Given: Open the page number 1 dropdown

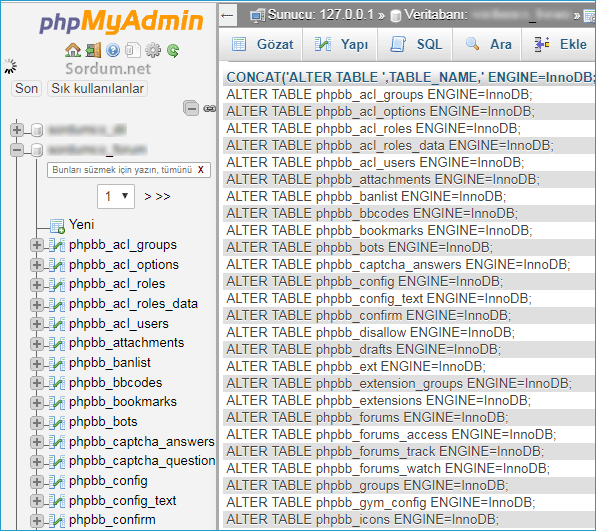Looking at the screenshot, I should coord(116,197).
